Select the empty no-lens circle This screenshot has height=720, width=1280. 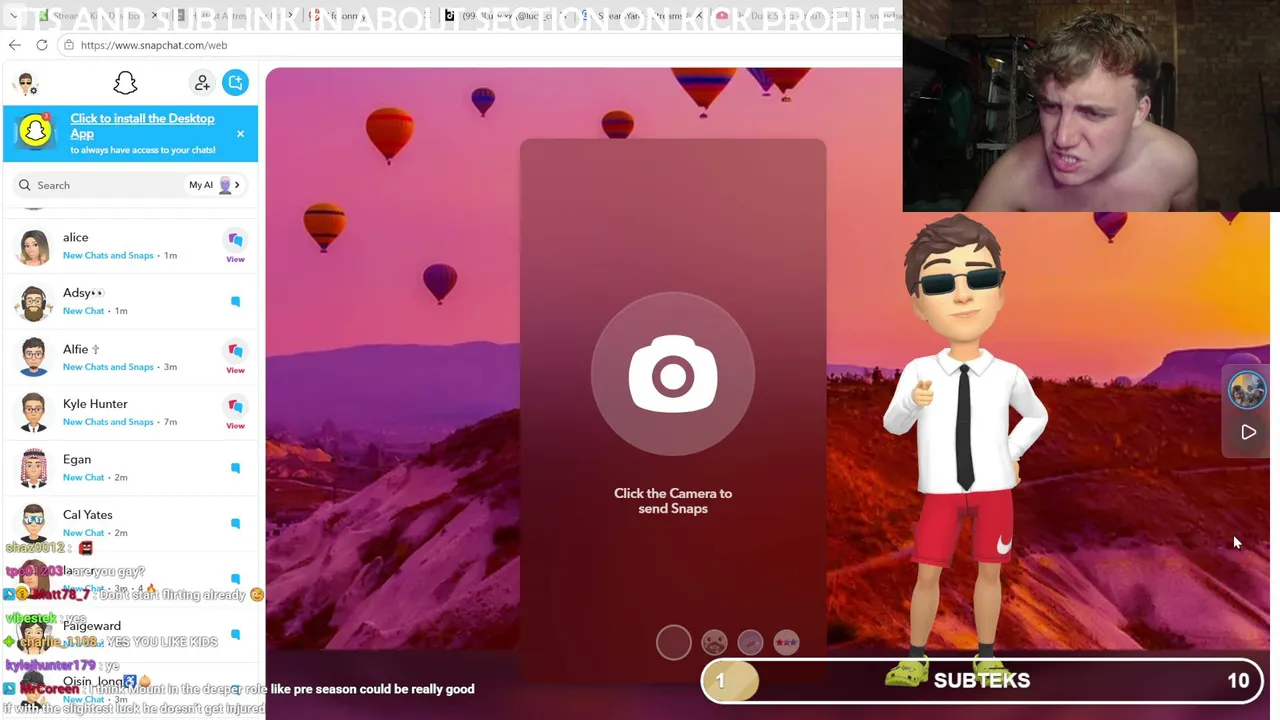[x=673, y=643]
